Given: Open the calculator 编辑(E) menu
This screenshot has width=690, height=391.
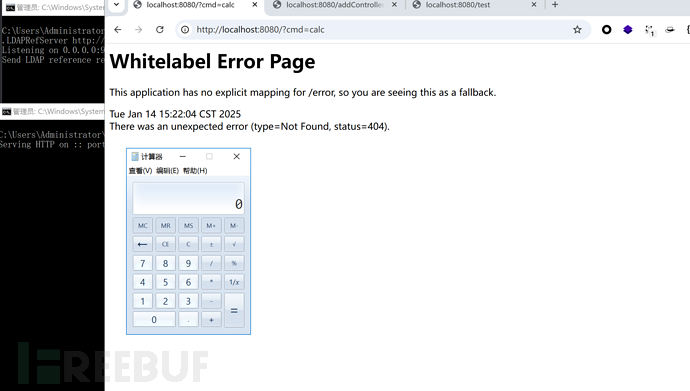Looking at the screenshot, I should [x=167, y=171].
